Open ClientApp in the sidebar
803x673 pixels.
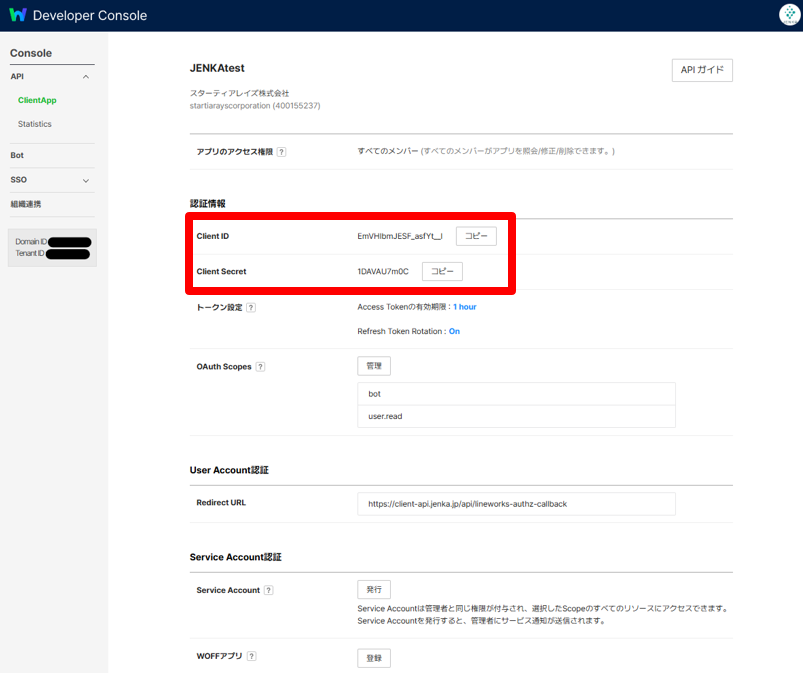[x=37, y=100]
